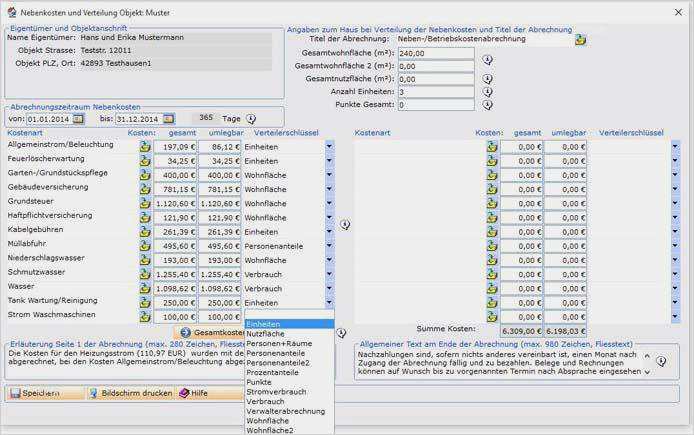This screenshot has height=435, width=694.
Task: Show info beside the Tage field
Action: coord(251,119)
